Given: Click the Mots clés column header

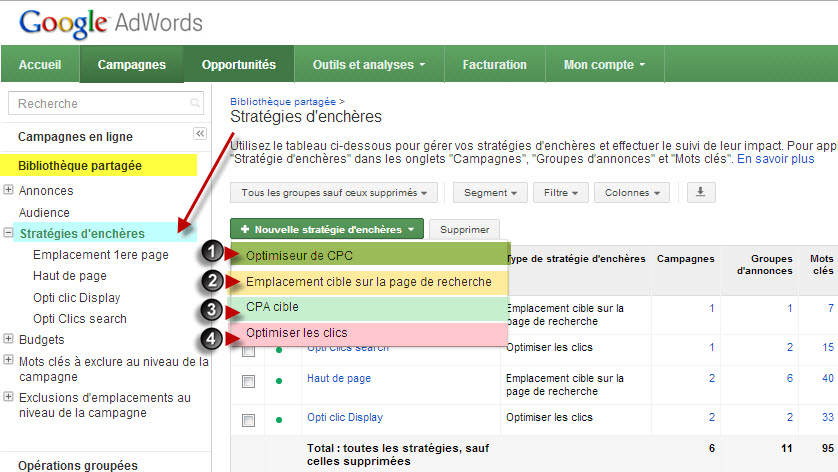Looking at the screenshot, I should [x=822, y=265].
